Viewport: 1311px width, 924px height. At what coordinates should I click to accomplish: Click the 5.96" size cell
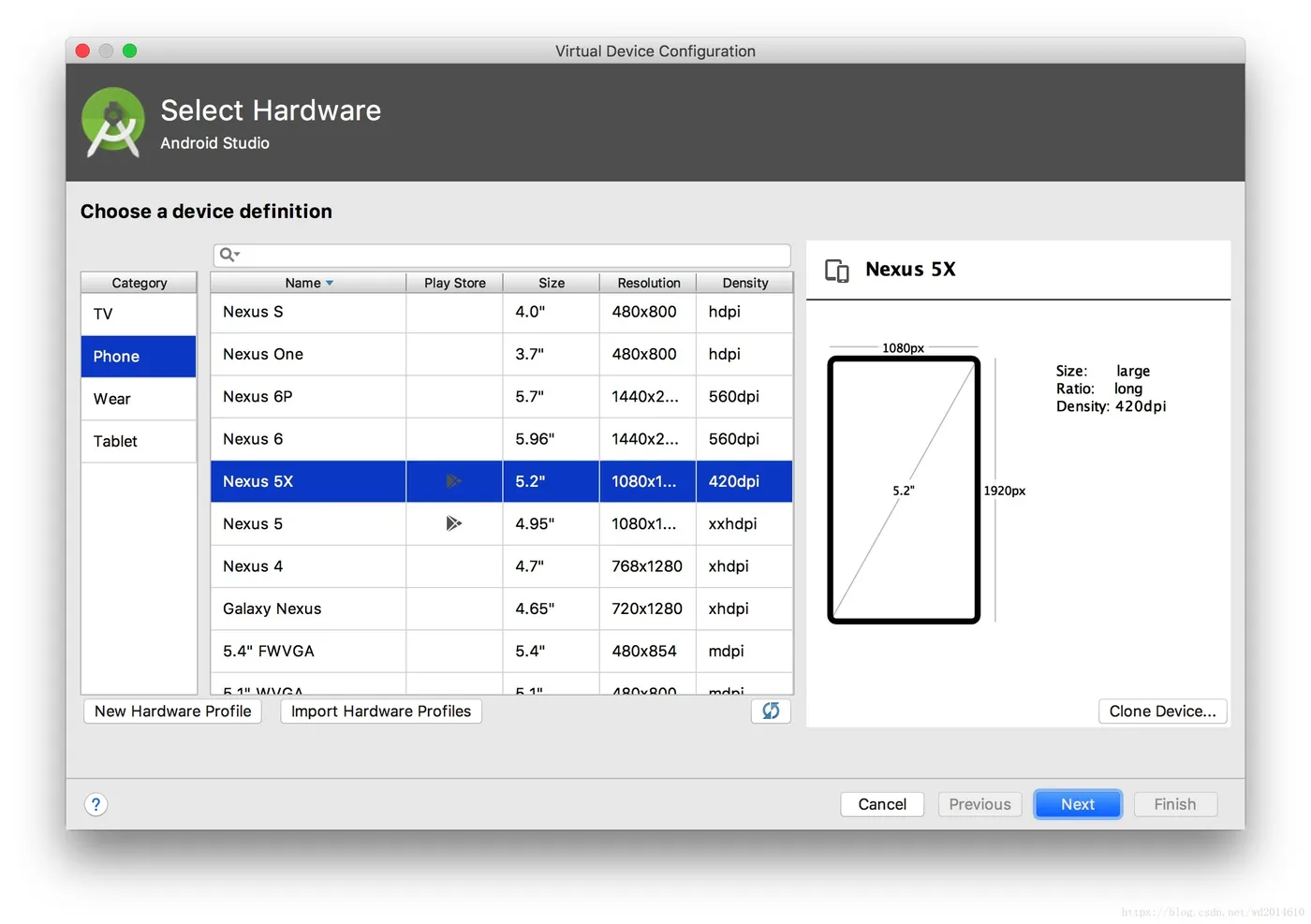point(551,439)
